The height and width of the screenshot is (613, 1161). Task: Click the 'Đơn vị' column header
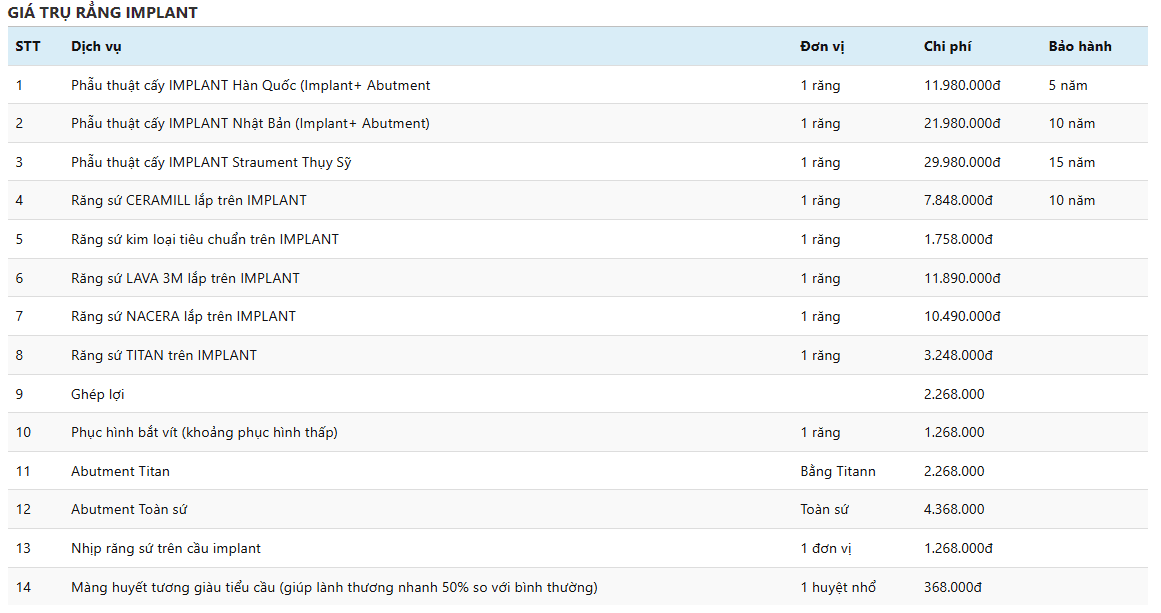822,46
